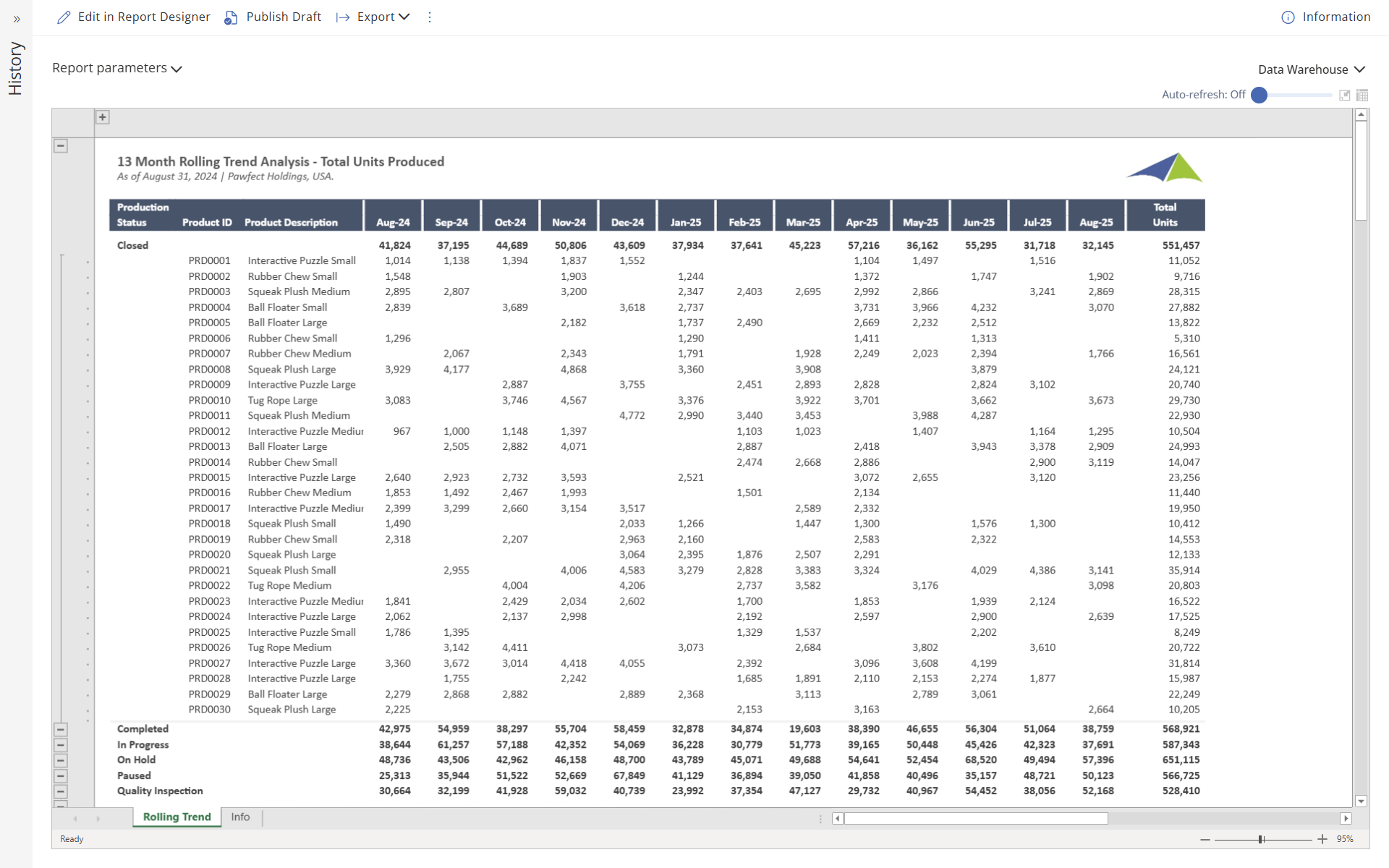Open the more options vertical ellipsis

click(x=430, y=17)
